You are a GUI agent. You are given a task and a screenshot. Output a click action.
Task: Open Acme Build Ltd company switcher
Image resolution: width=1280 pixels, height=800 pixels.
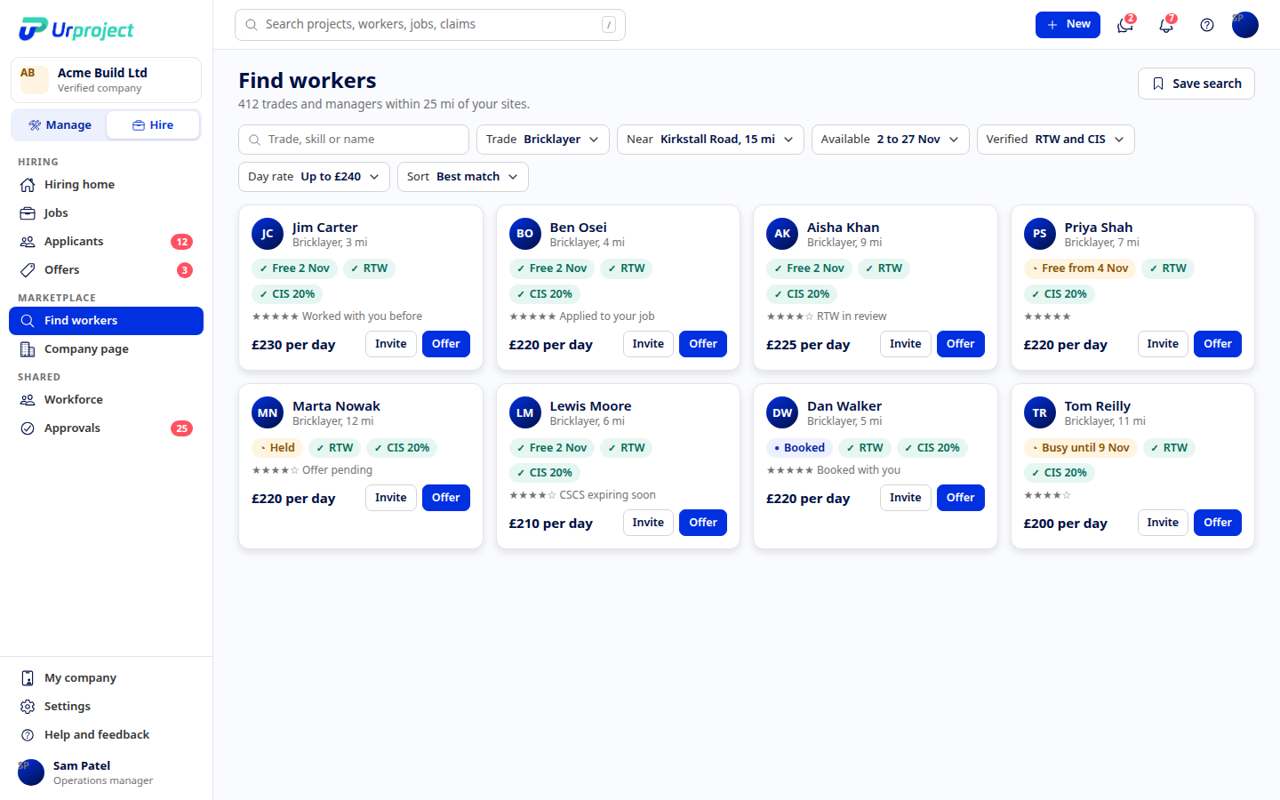coord(106,80)
